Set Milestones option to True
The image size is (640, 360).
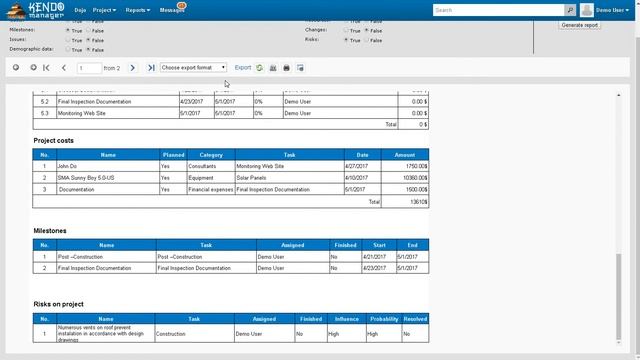click(68, 31)
